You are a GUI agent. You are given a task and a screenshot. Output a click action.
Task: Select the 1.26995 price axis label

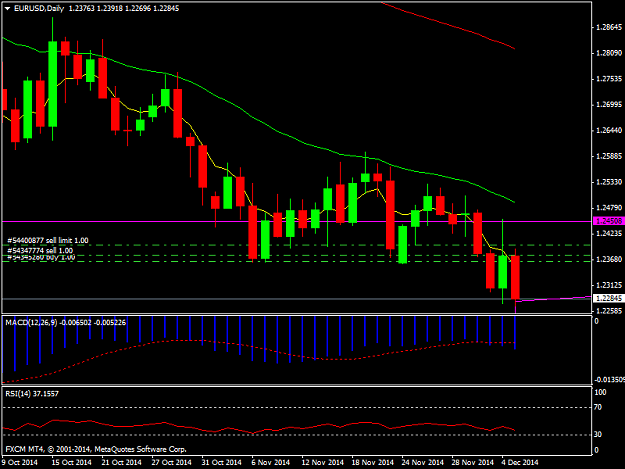(x=609, y=104)
